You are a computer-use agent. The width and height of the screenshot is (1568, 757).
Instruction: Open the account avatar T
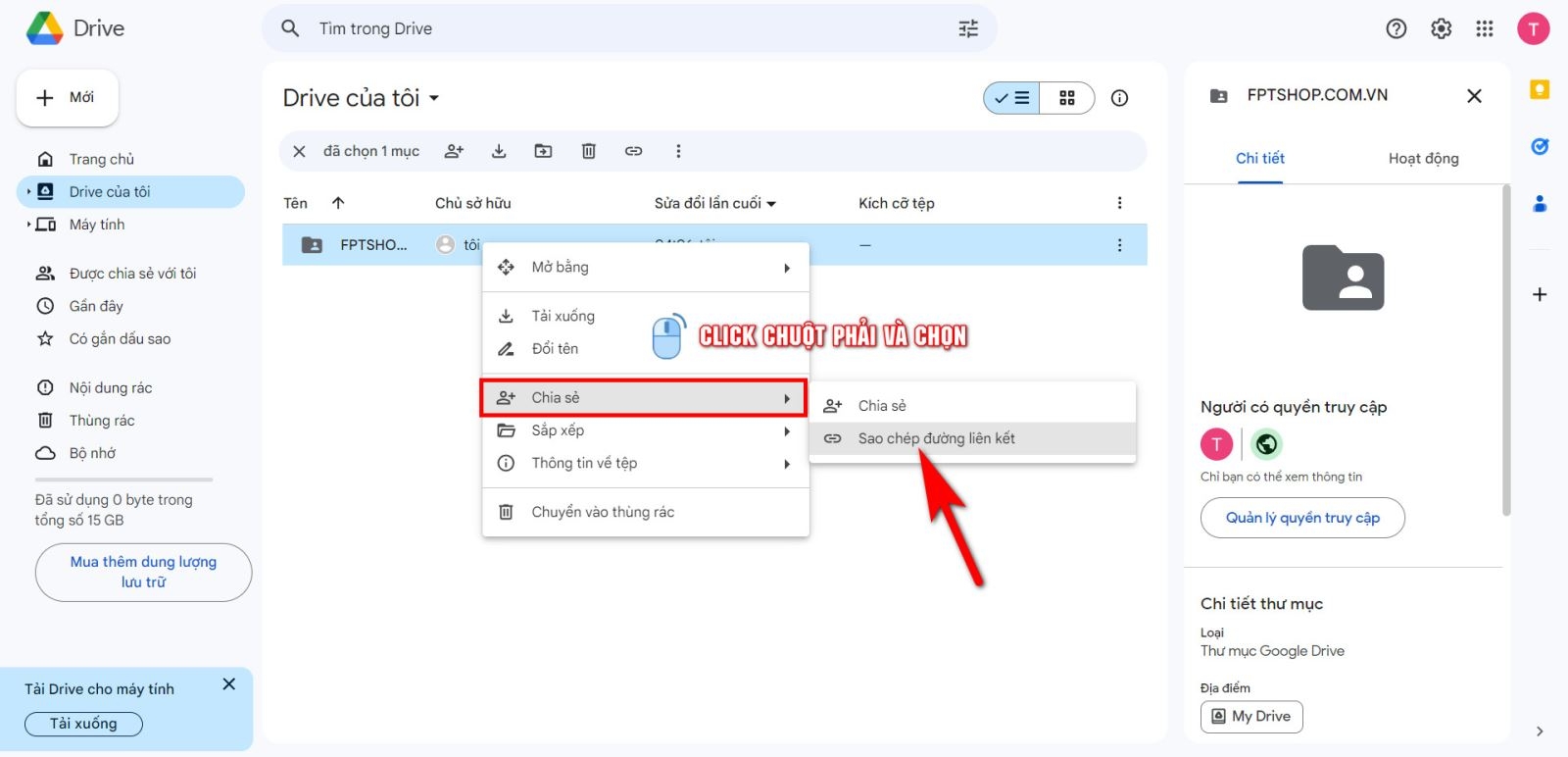1534,28
